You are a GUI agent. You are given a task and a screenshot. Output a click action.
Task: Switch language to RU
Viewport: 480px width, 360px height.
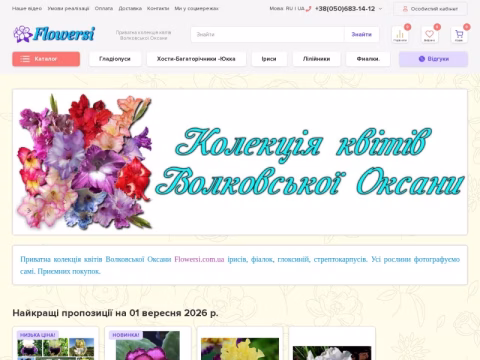(289, 9)
